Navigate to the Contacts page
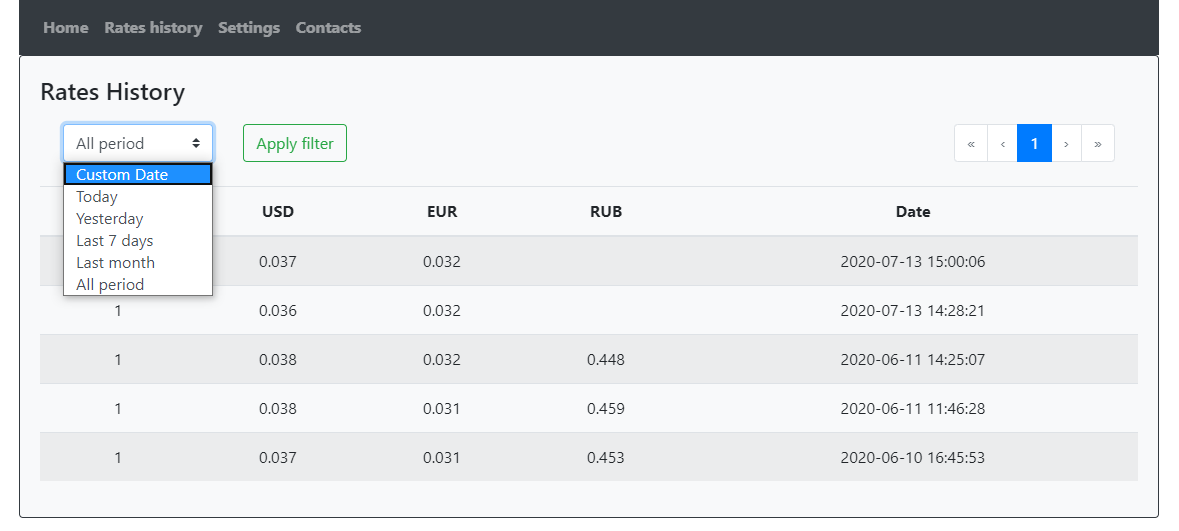Viewport: 1179px width, 531px height. (328, 28)
